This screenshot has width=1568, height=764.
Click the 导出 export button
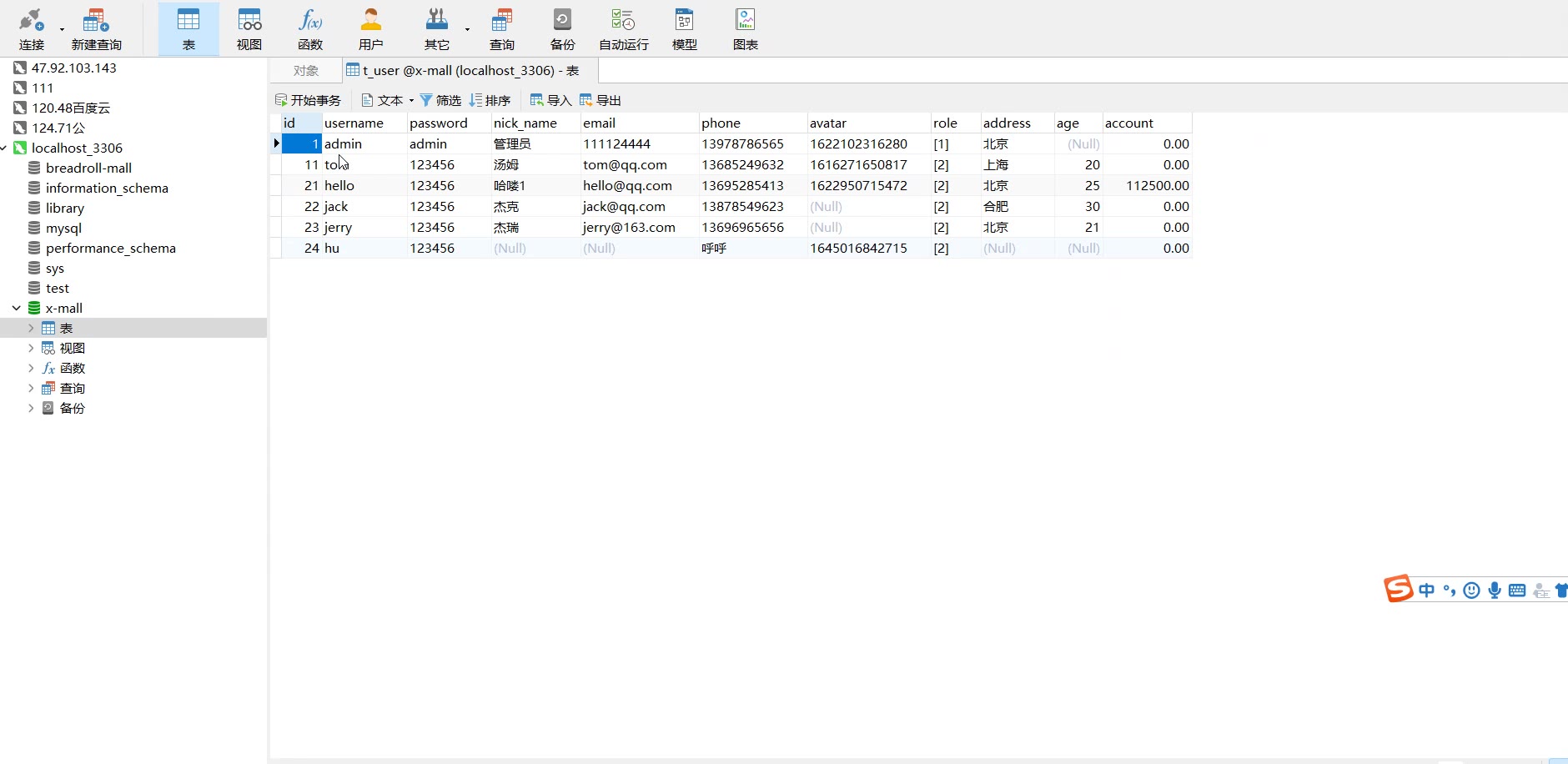coord(601,101)
